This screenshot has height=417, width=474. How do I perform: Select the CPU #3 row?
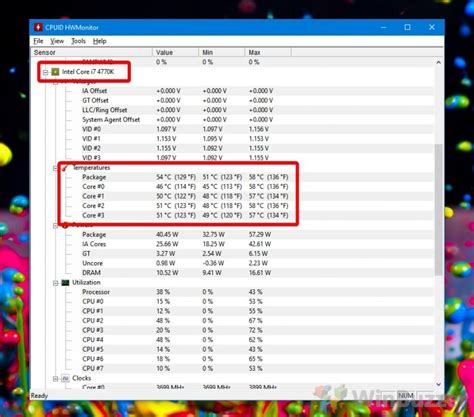(233, 330)
